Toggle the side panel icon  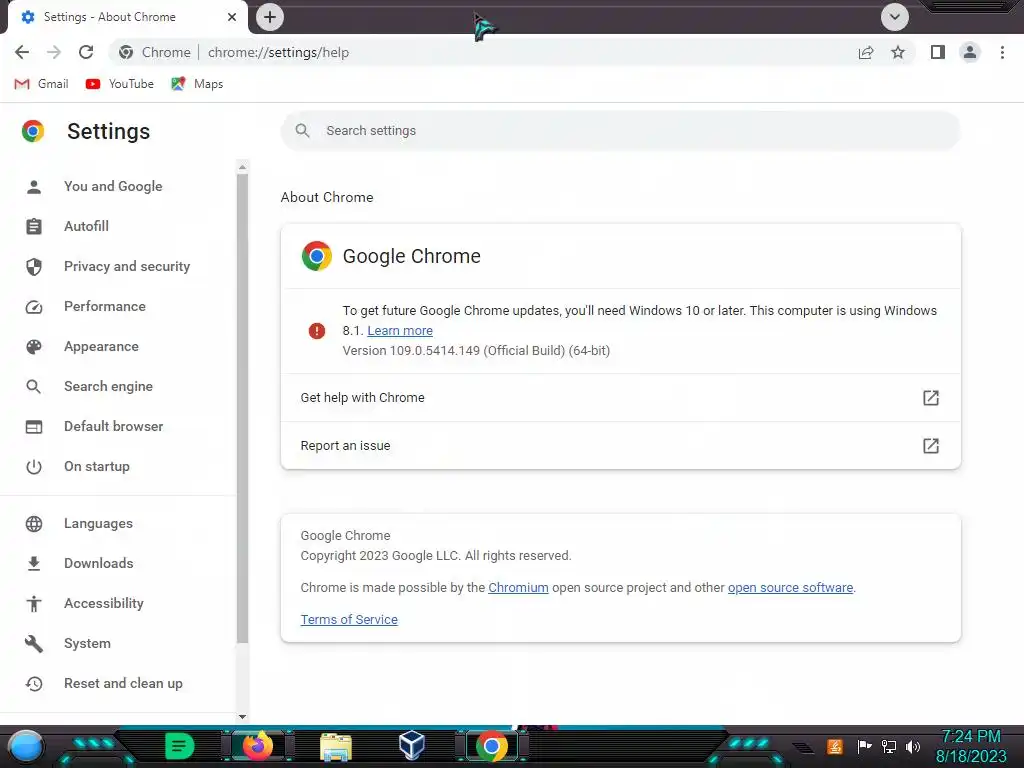point(938,52)
